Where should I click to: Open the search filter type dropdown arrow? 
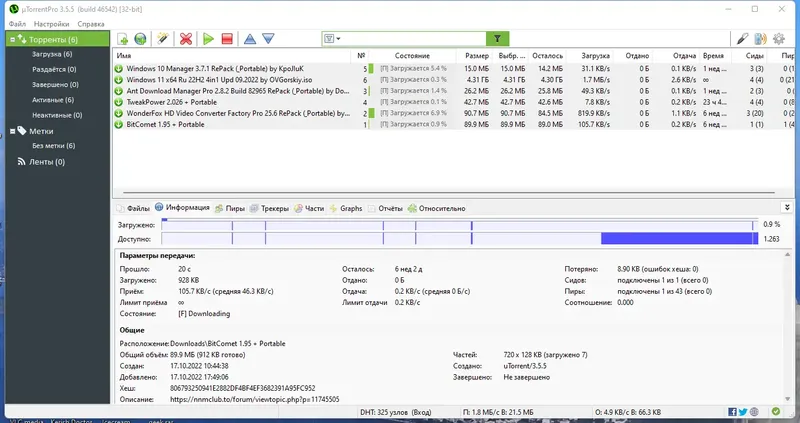pos(338,39)
